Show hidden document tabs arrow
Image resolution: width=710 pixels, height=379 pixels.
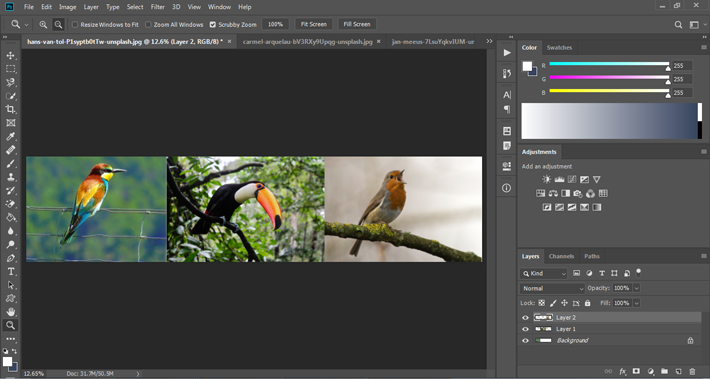pos(489,41)
